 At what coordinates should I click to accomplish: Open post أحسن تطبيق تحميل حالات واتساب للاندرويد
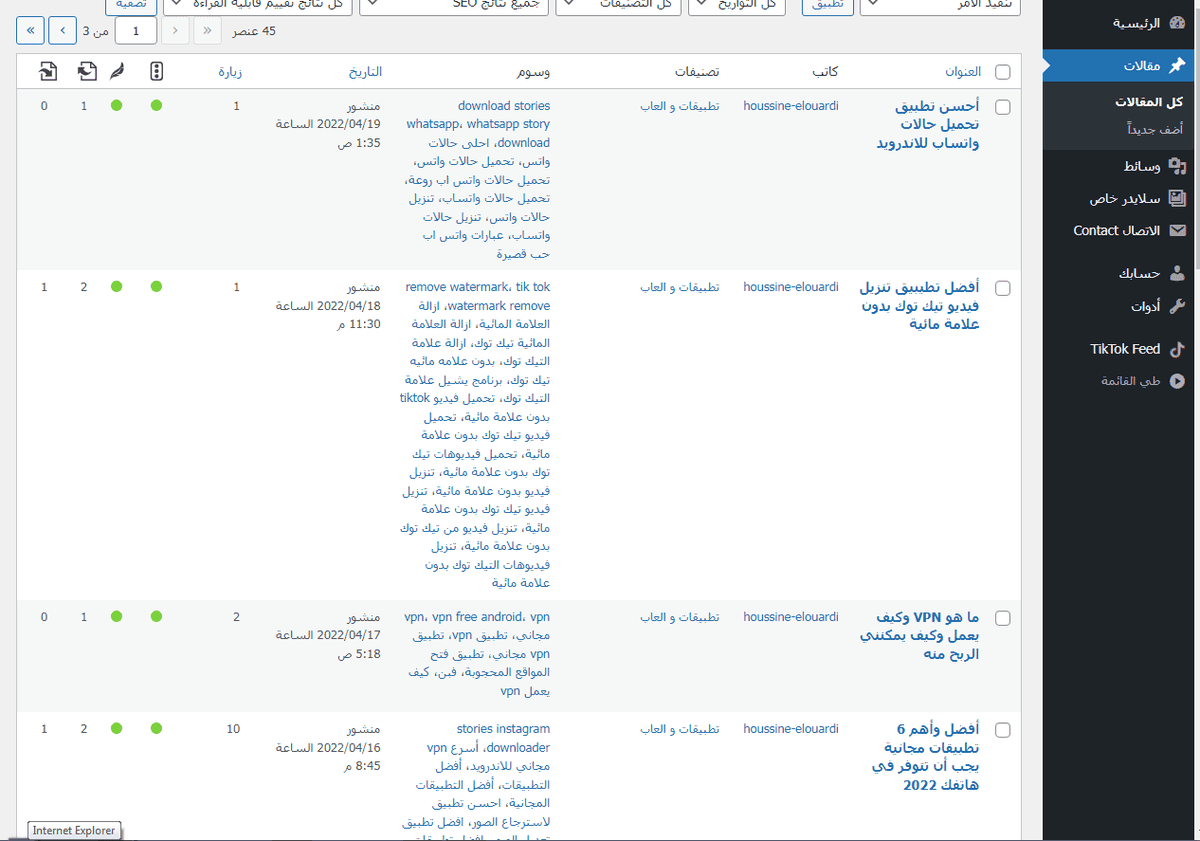tap(927, 124)
